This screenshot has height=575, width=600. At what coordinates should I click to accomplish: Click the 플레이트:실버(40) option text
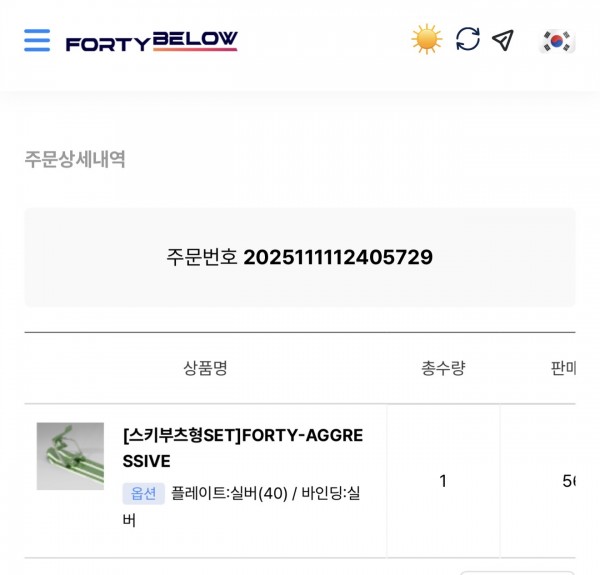[x=229, y=493]
